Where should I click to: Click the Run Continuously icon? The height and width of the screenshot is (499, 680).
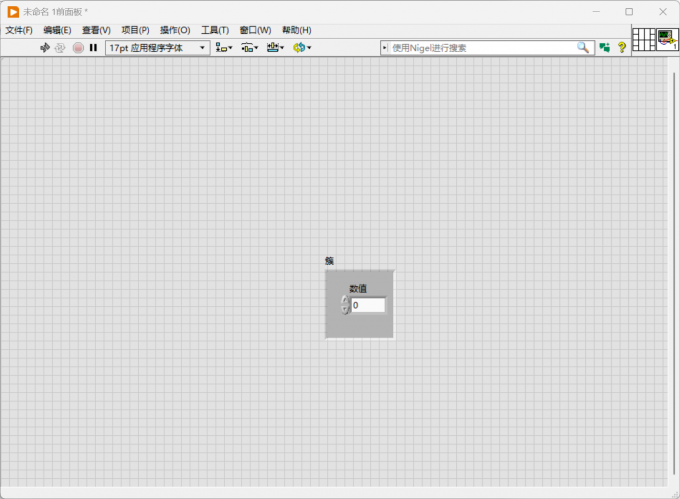pos(60,48)
